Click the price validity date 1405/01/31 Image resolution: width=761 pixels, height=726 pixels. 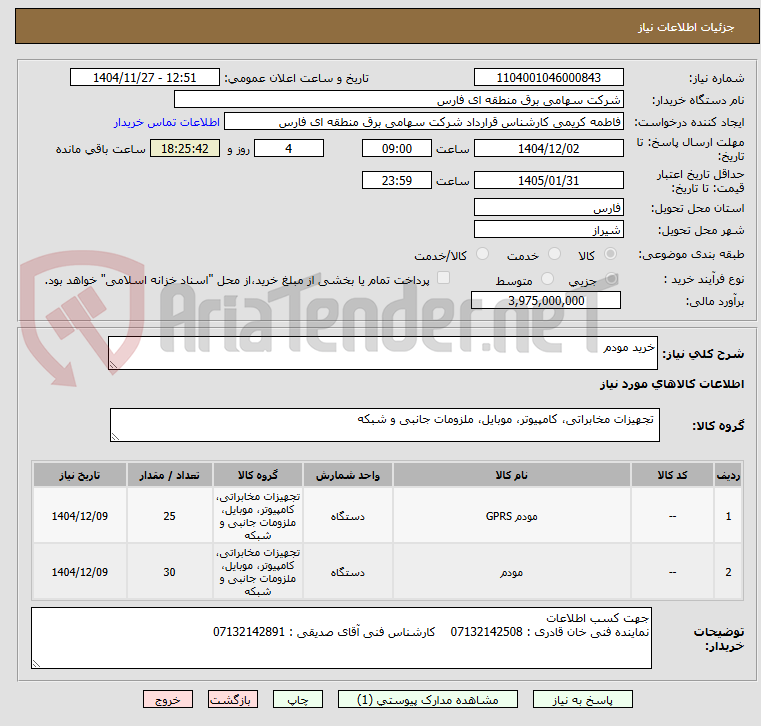pyautogui.click(x=548, y=181)
